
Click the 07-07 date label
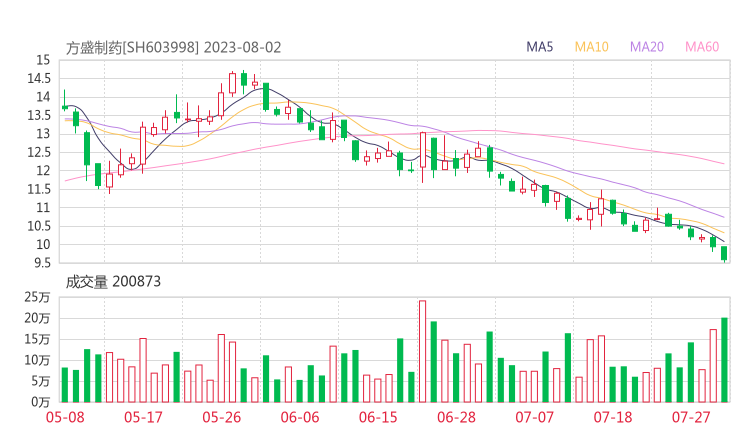pos(534,417)
